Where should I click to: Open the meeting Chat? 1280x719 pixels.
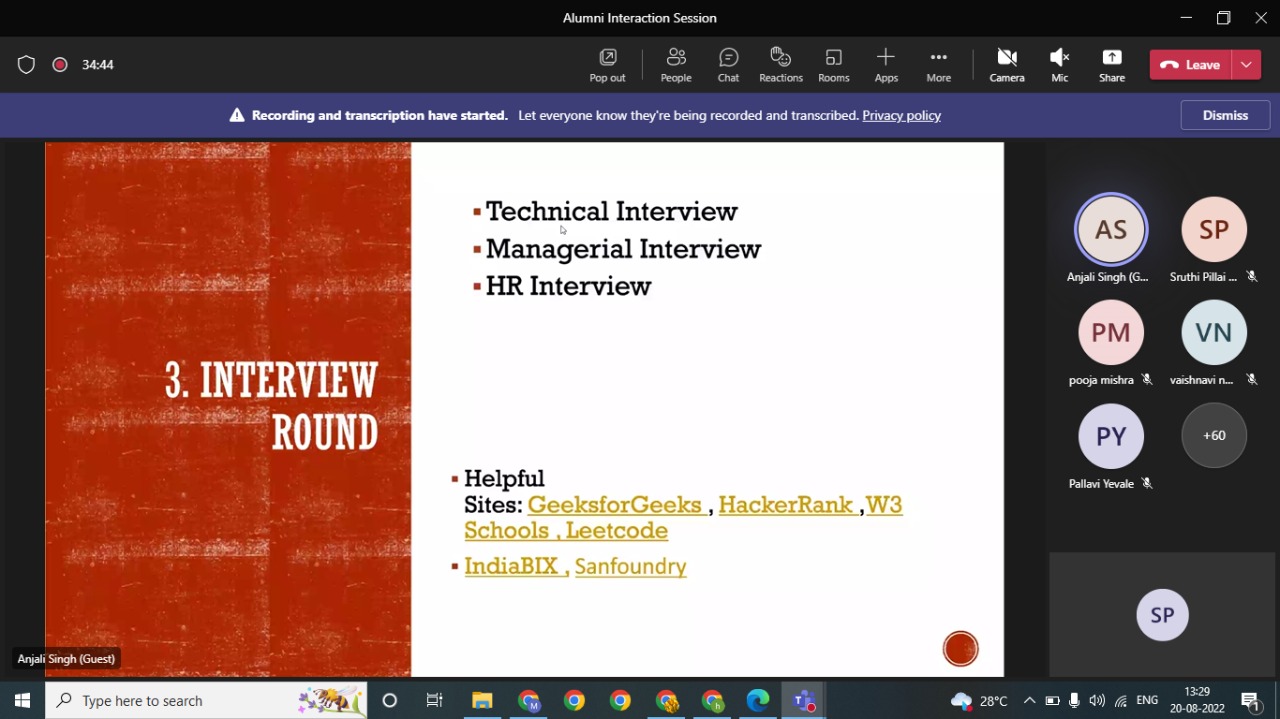pos(728,65)
